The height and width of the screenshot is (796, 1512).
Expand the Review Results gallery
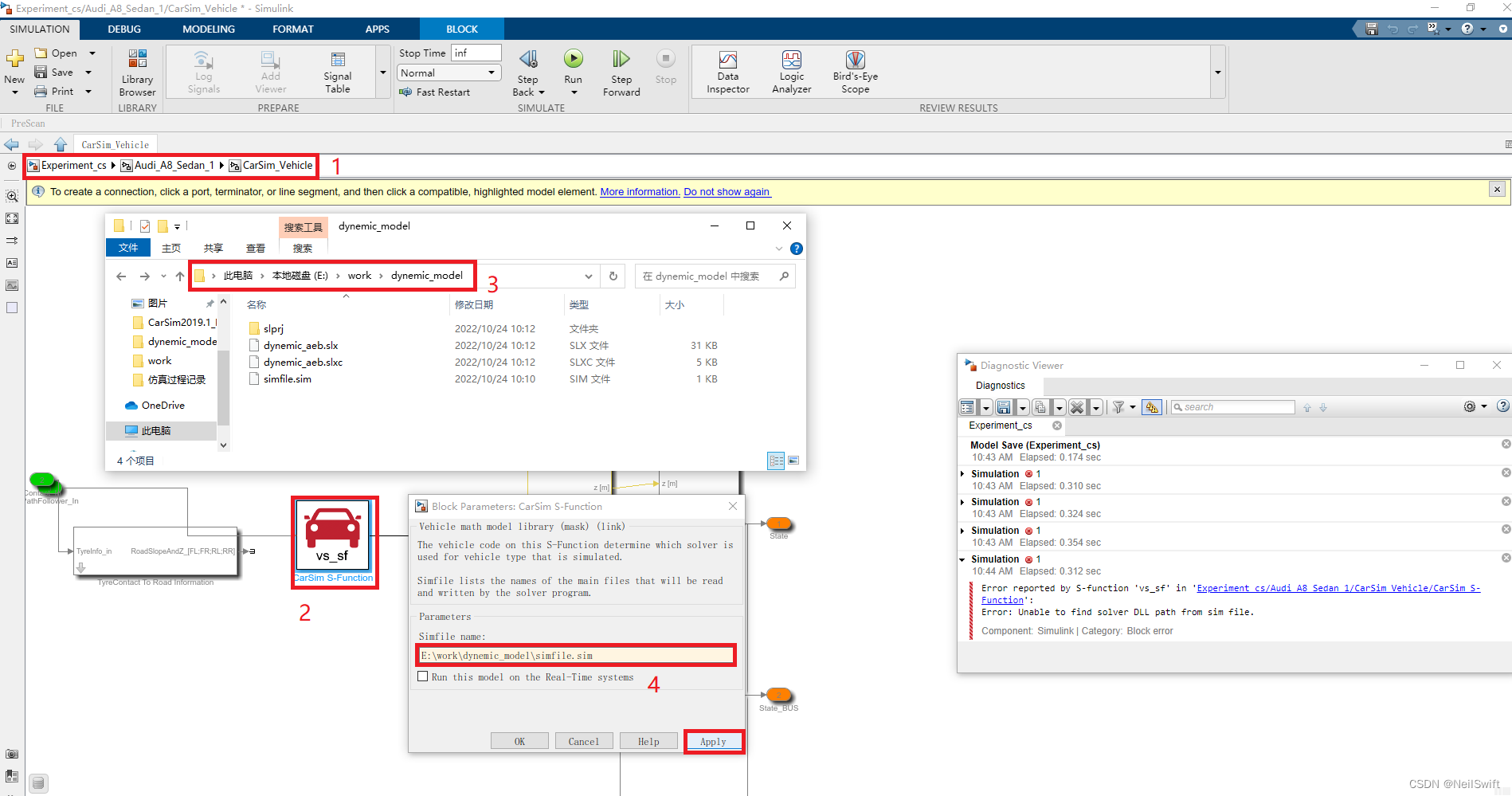[x=1218, y=73]
